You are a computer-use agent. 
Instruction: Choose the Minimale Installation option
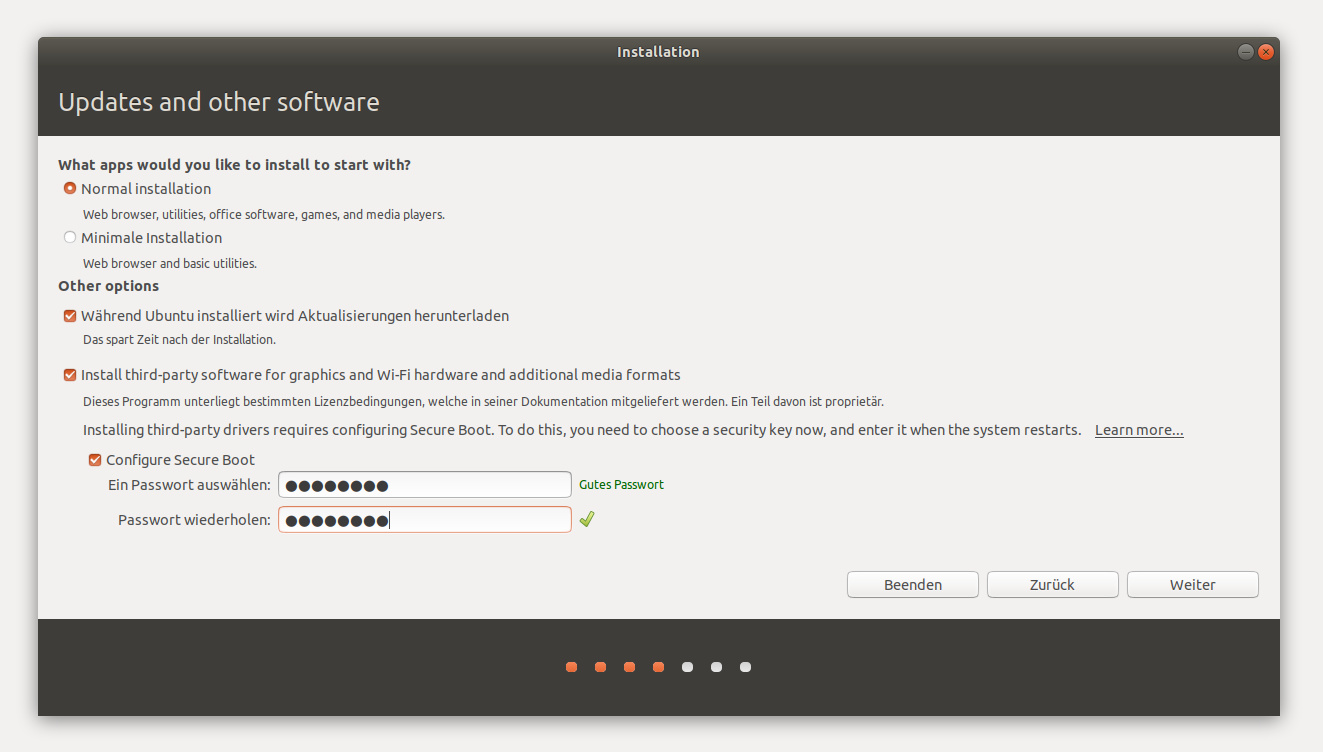coord(70,237)
